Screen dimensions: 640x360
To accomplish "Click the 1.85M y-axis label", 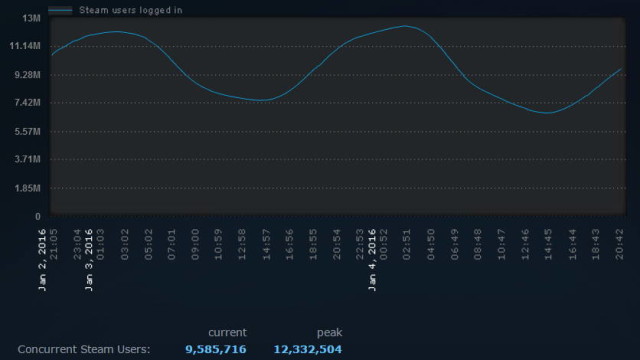I will pyautogui.click(x=28, y=188).
